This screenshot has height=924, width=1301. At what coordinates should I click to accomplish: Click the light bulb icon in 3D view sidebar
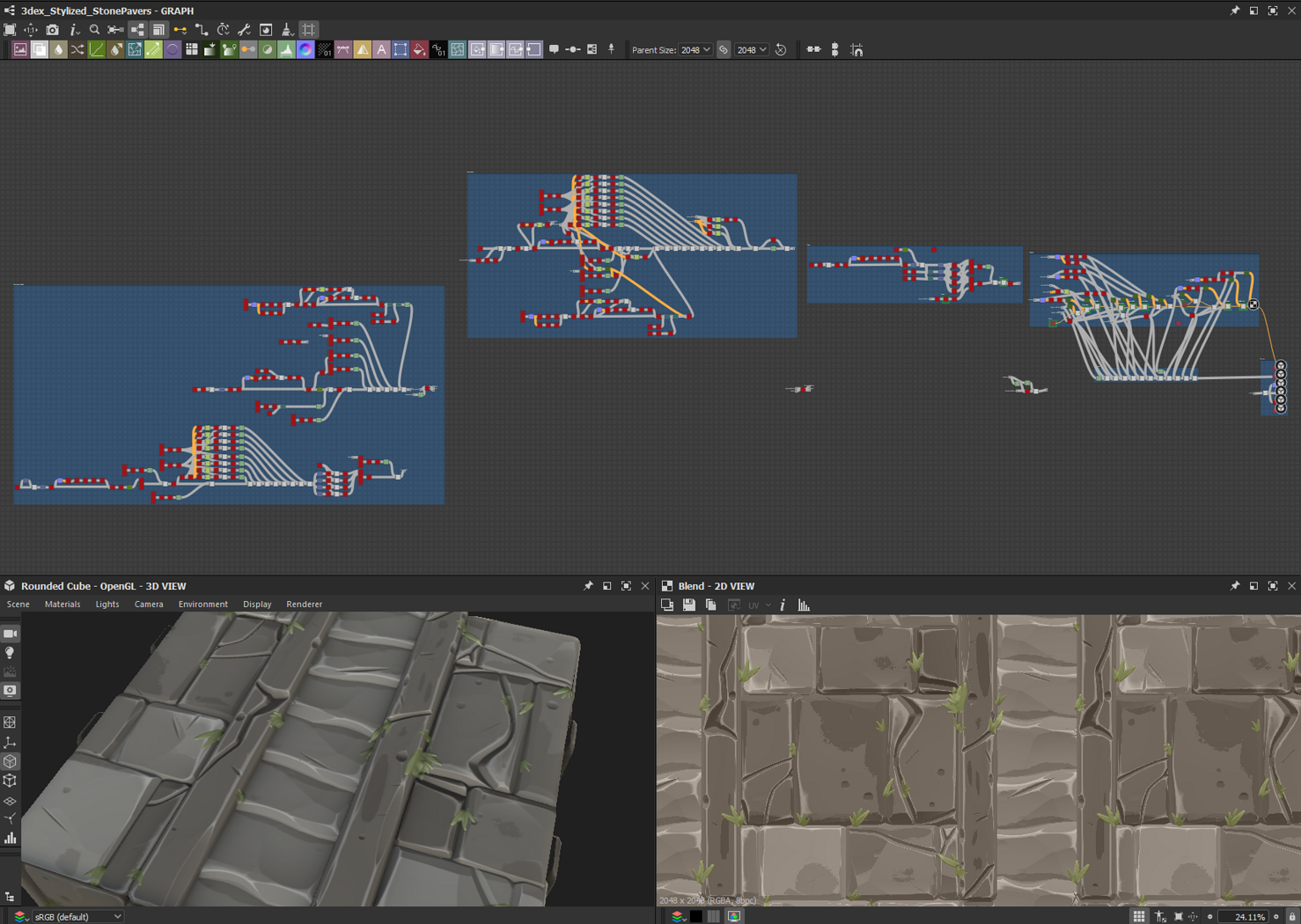click(x=10, y=653)
